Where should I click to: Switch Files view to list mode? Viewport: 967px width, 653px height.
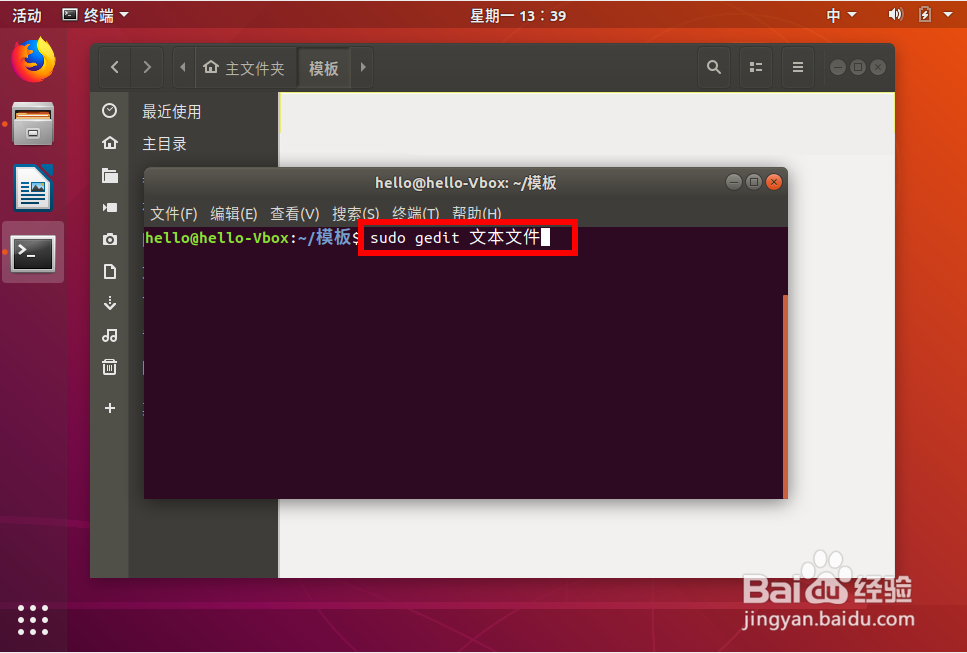click(x=755, y=67)
